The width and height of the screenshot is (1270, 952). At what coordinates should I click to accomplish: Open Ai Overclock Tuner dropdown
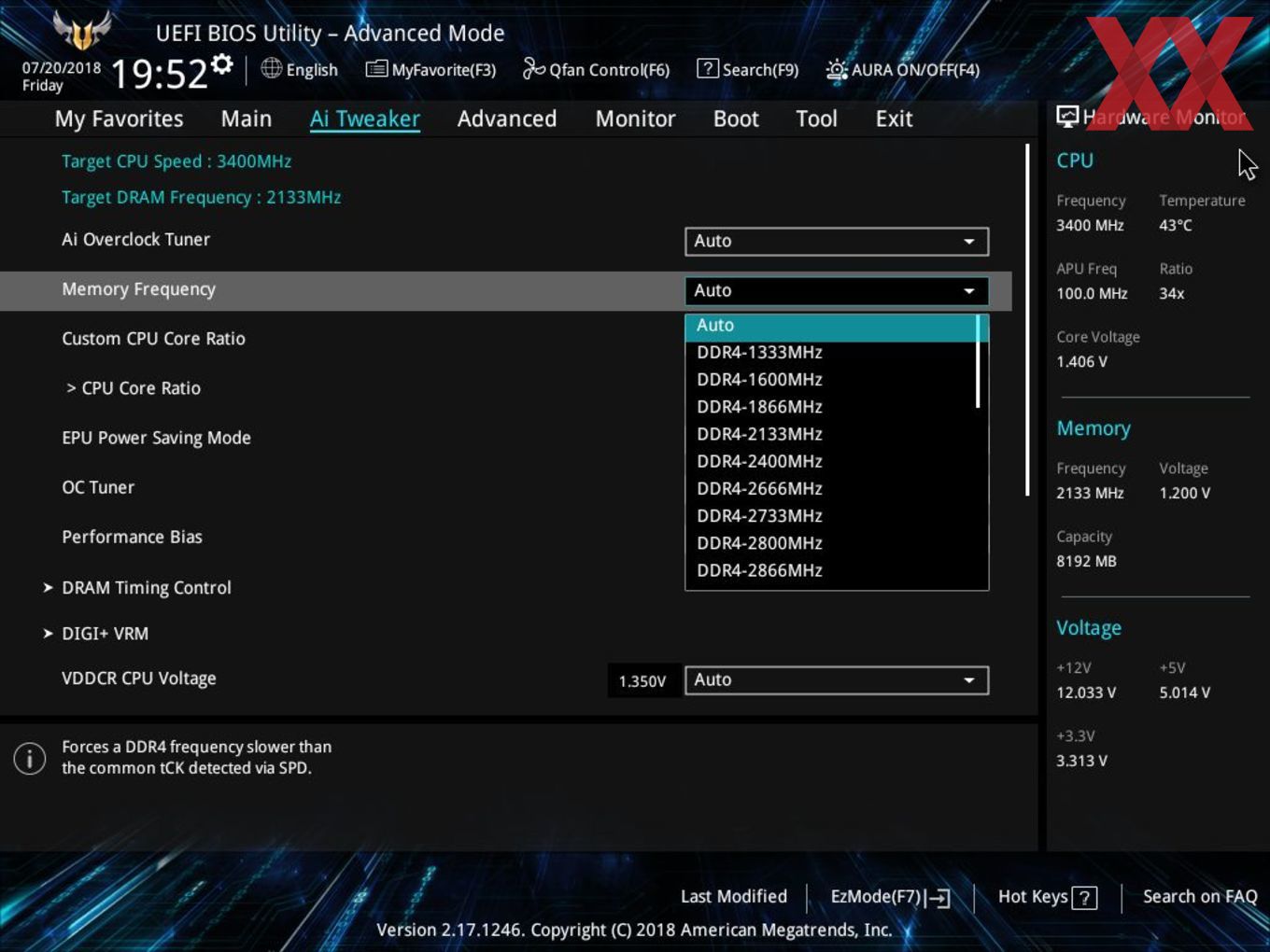click(x=837, y=241)
